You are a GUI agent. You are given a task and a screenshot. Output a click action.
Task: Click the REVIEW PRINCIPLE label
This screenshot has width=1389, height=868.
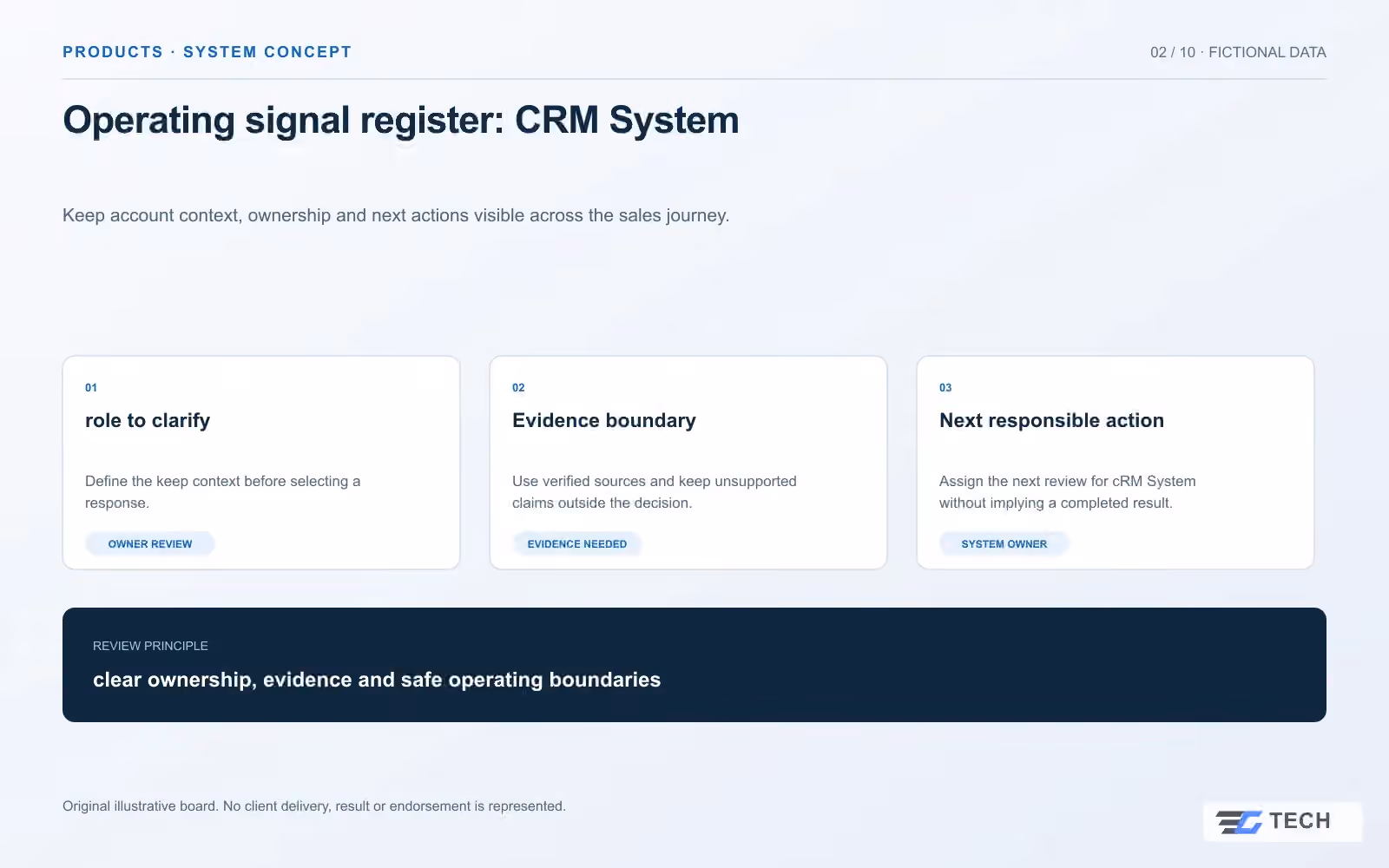(150, 646)
